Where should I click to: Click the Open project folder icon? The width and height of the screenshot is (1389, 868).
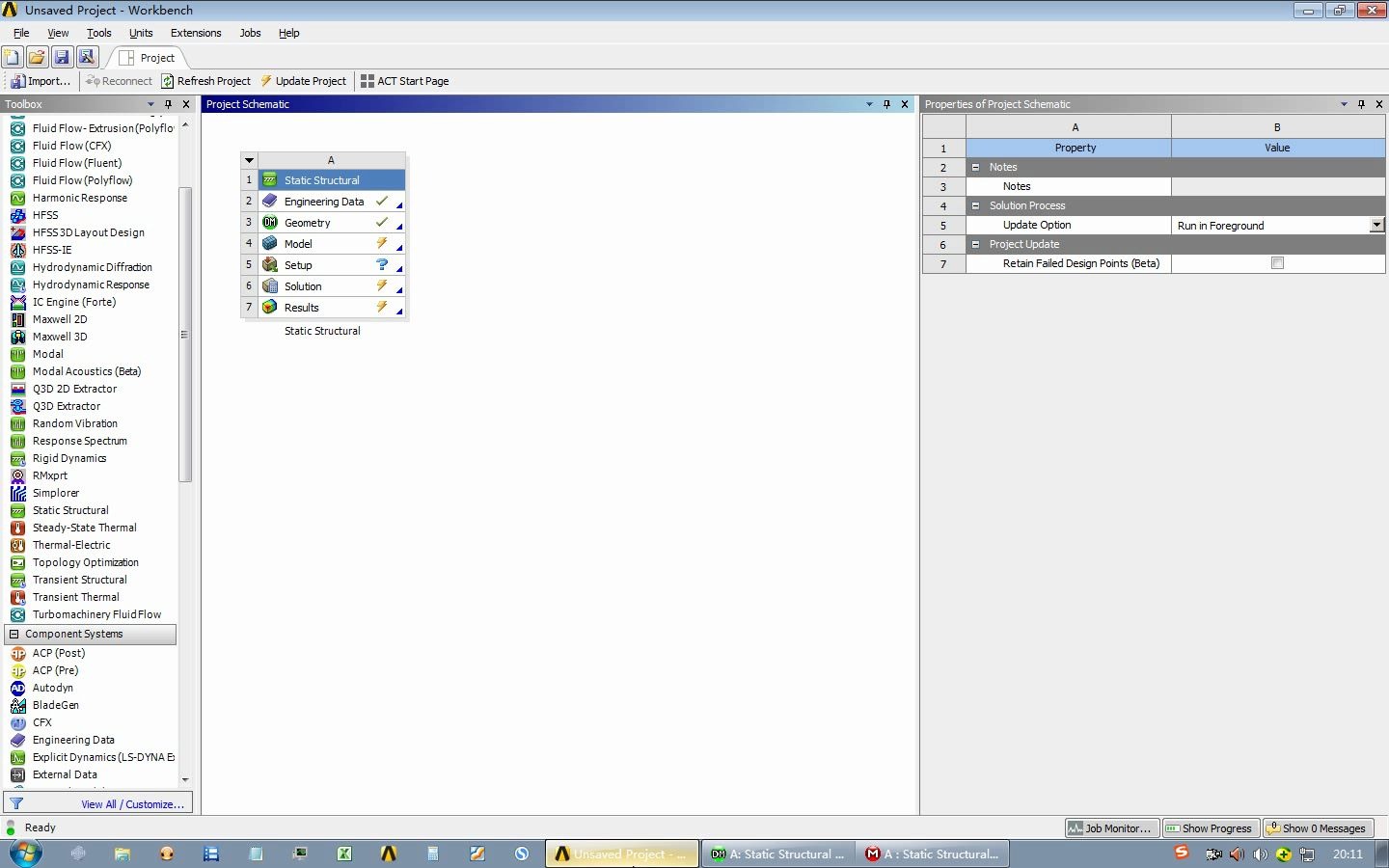[37, 57]
